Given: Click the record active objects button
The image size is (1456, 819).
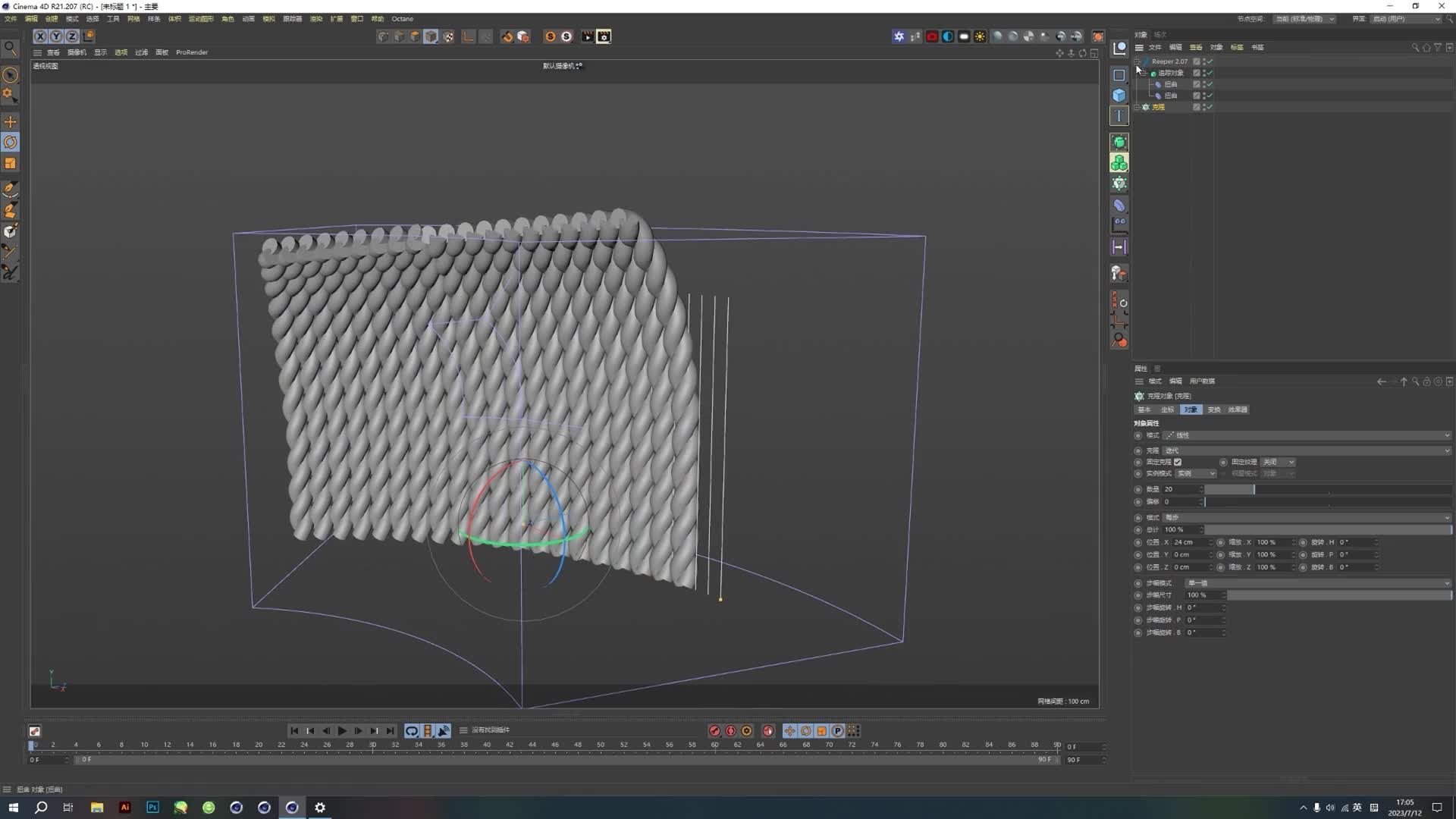Looking at the screenshot, I should pyautogui.click(x=714, y=731).
